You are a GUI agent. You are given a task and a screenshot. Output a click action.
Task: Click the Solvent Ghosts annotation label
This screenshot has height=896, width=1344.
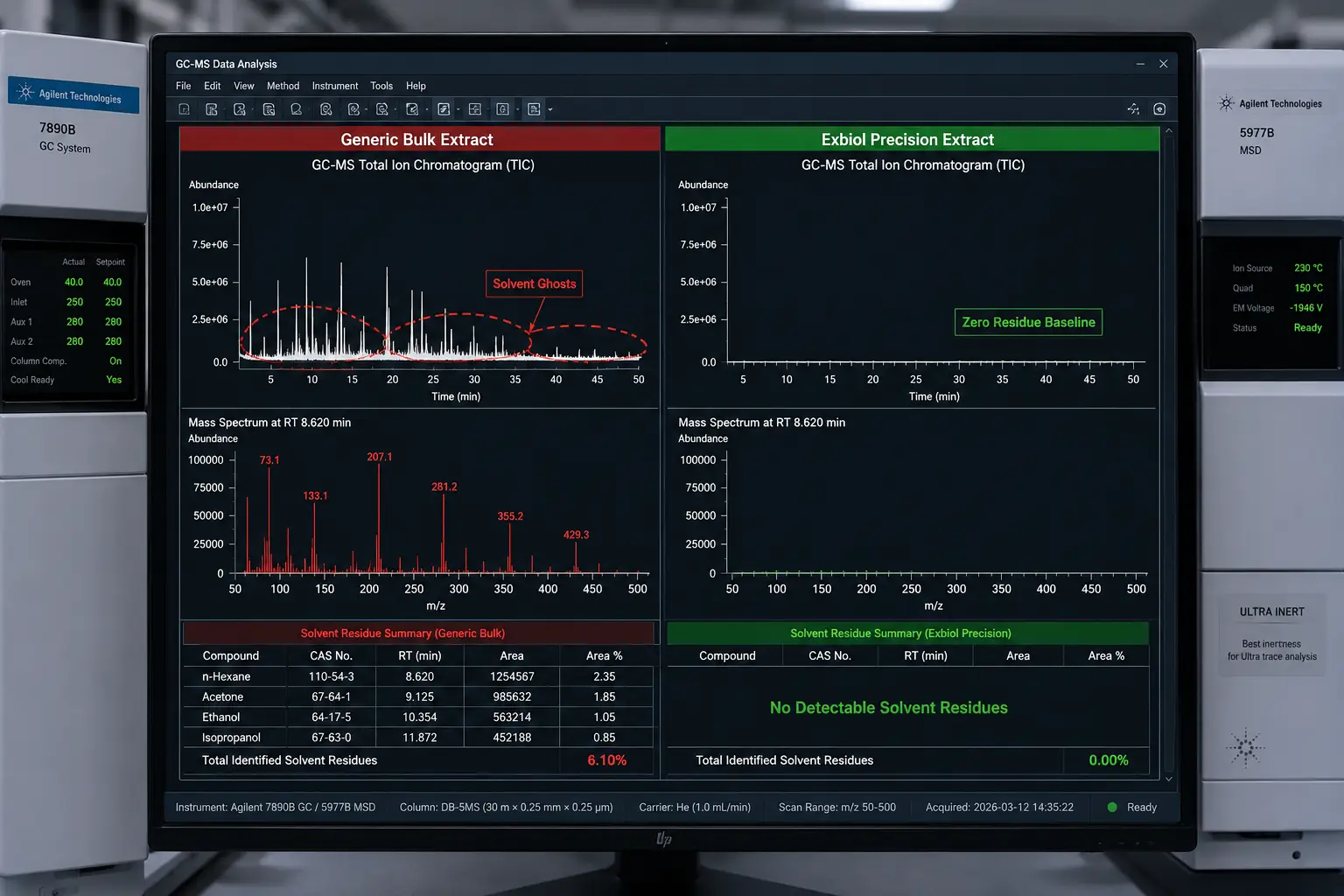pos(535,283)
